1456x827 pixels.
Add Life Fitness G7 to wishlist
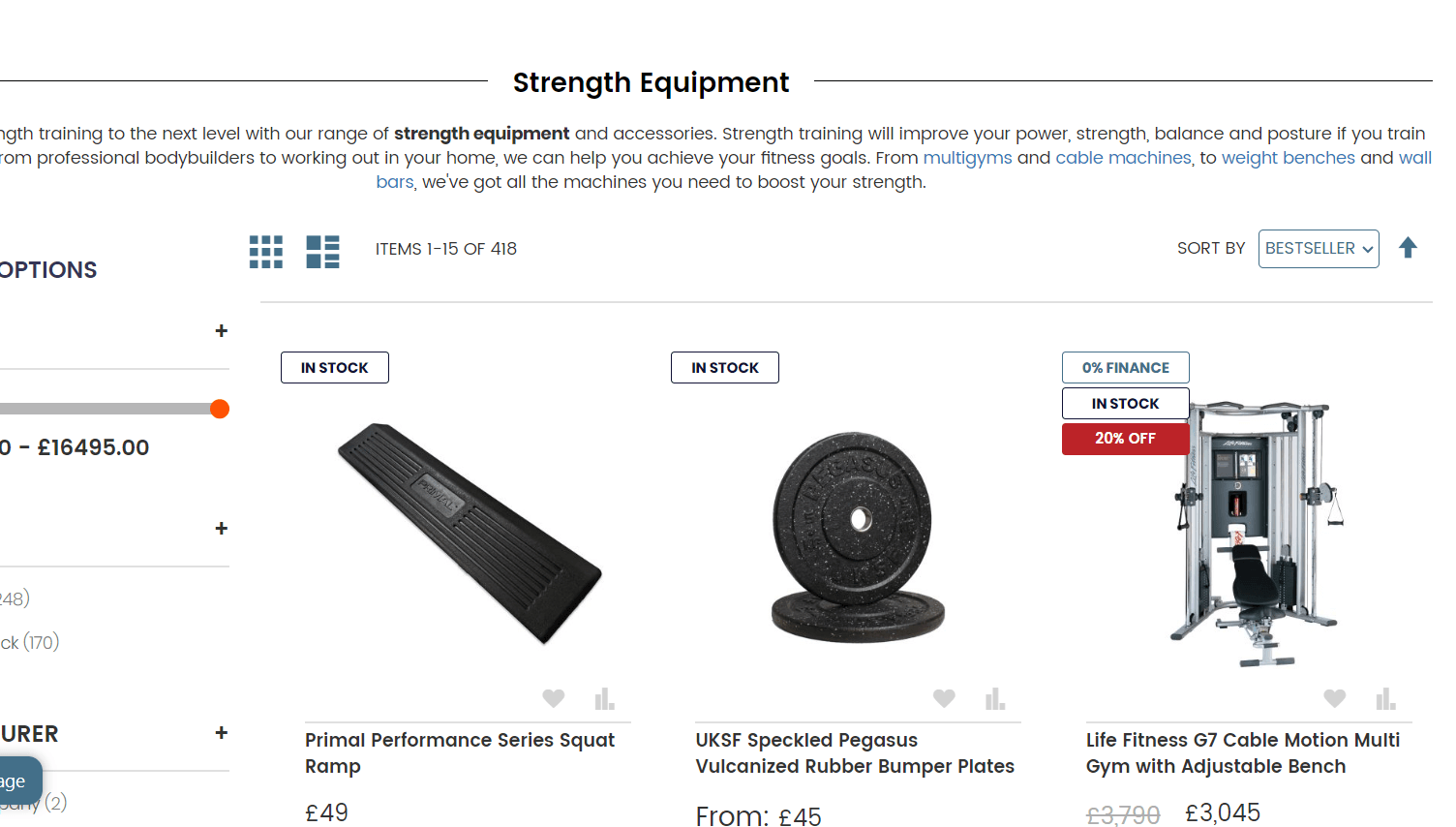coord(1334,698)
